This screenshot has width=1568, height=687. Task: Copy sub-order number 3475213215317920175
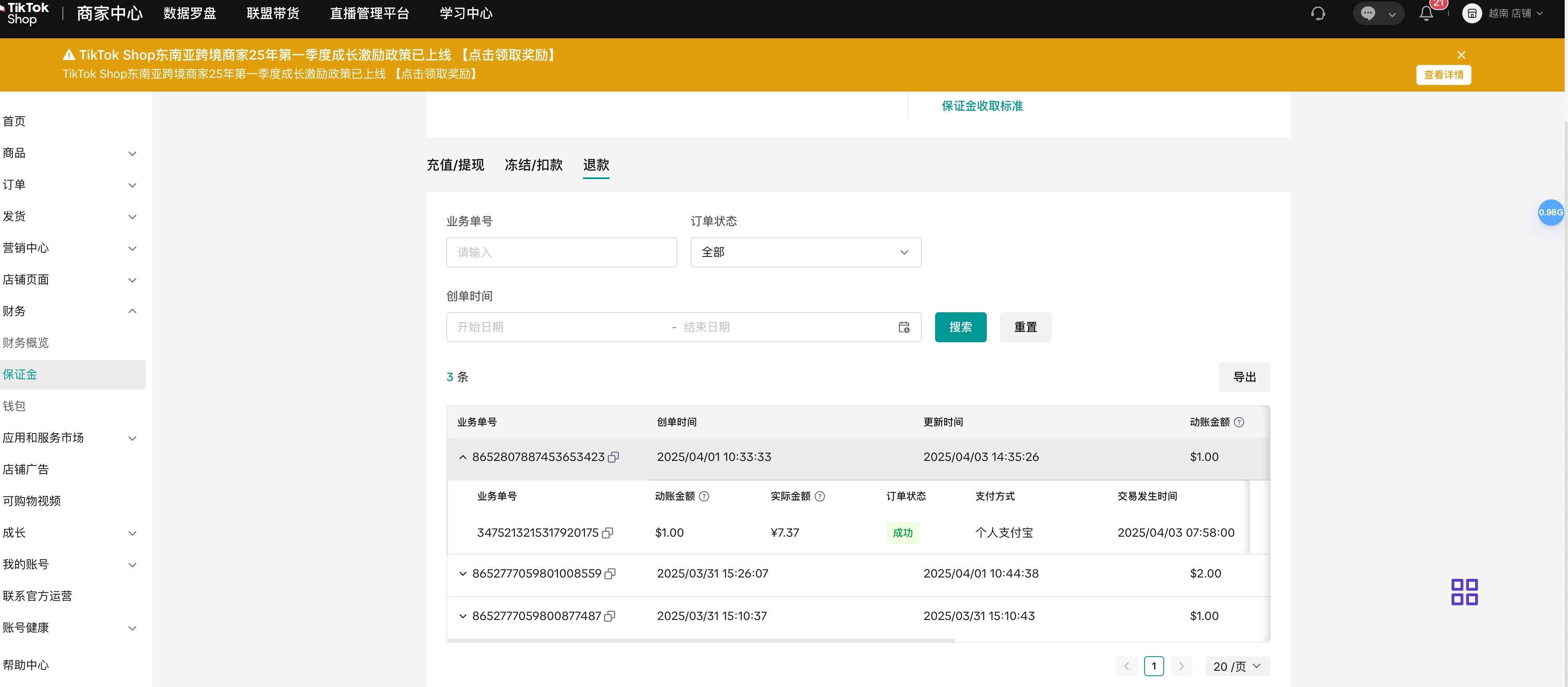click(x=607, y=533)
